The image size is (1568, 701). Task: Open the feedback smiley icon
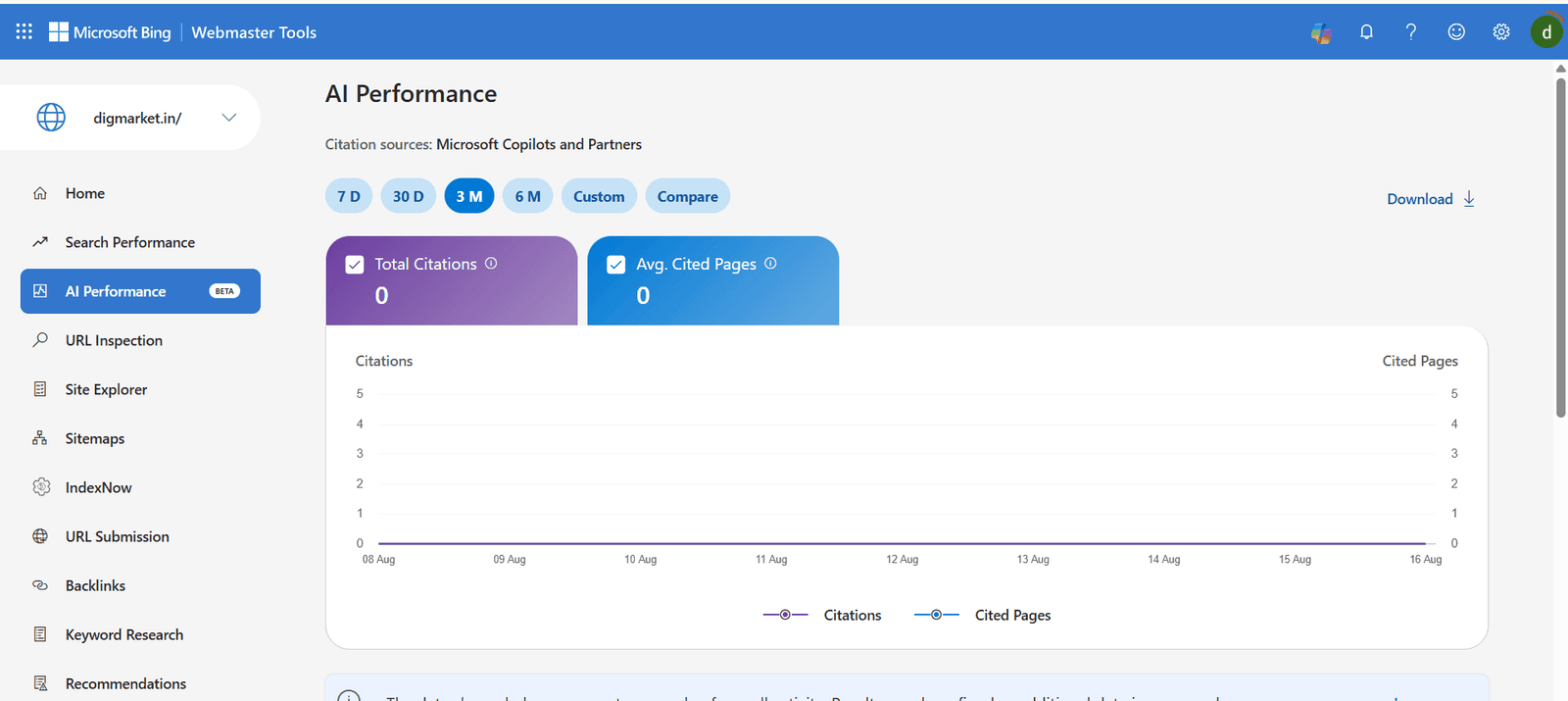(x=1456, y=32)
